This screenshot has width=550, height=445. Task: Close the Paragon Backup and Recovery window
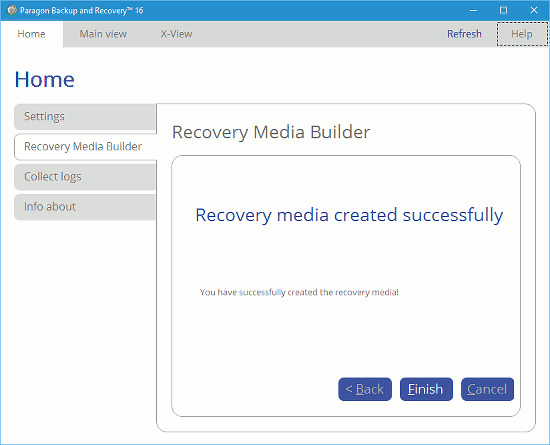(534, 11)
